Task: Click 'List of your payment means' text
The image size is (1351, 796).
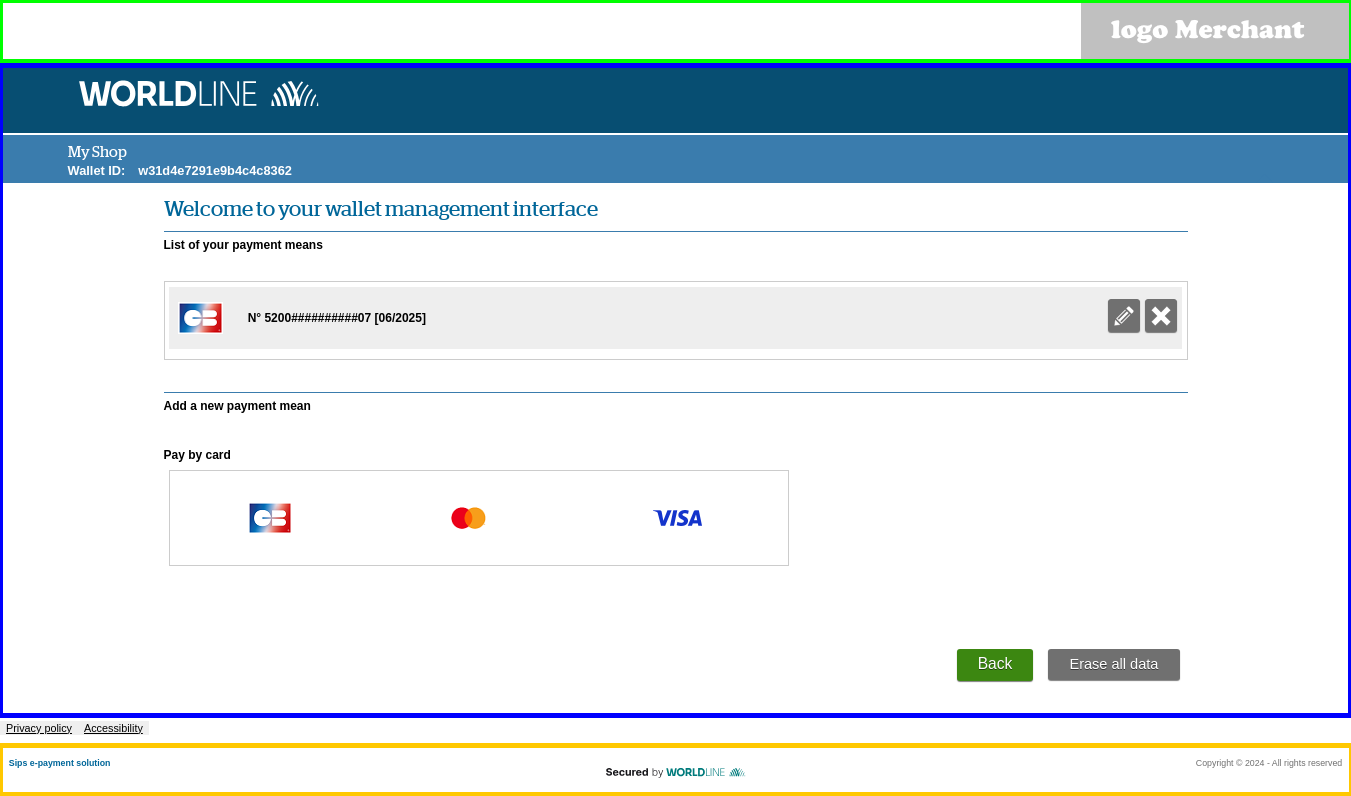Action: [243, 245]
